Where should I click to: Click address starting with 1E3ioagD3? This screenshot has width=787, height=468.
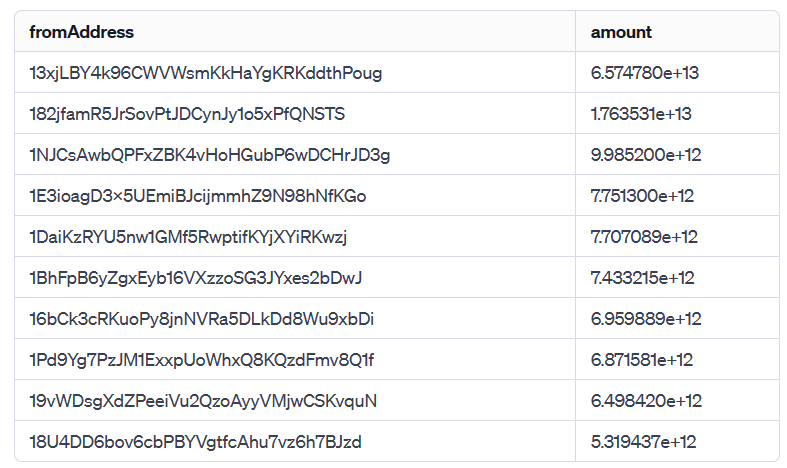(x=198, y=196)
